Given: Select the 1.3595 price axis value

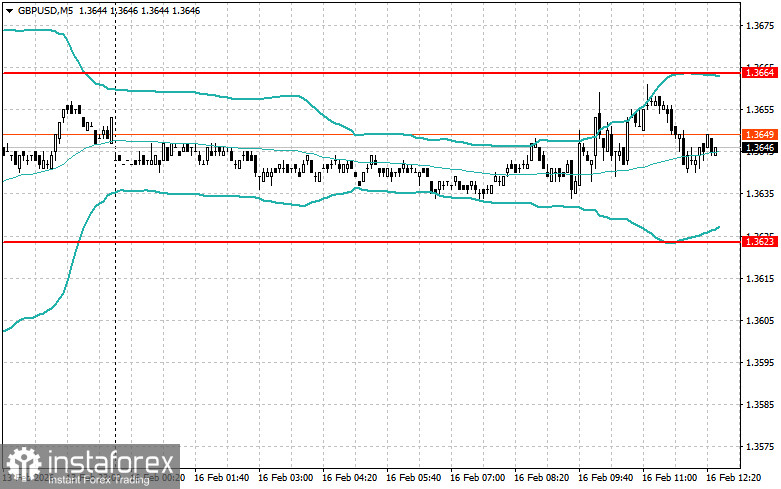Looking at the screenshot, I should [x=760, y=363].
